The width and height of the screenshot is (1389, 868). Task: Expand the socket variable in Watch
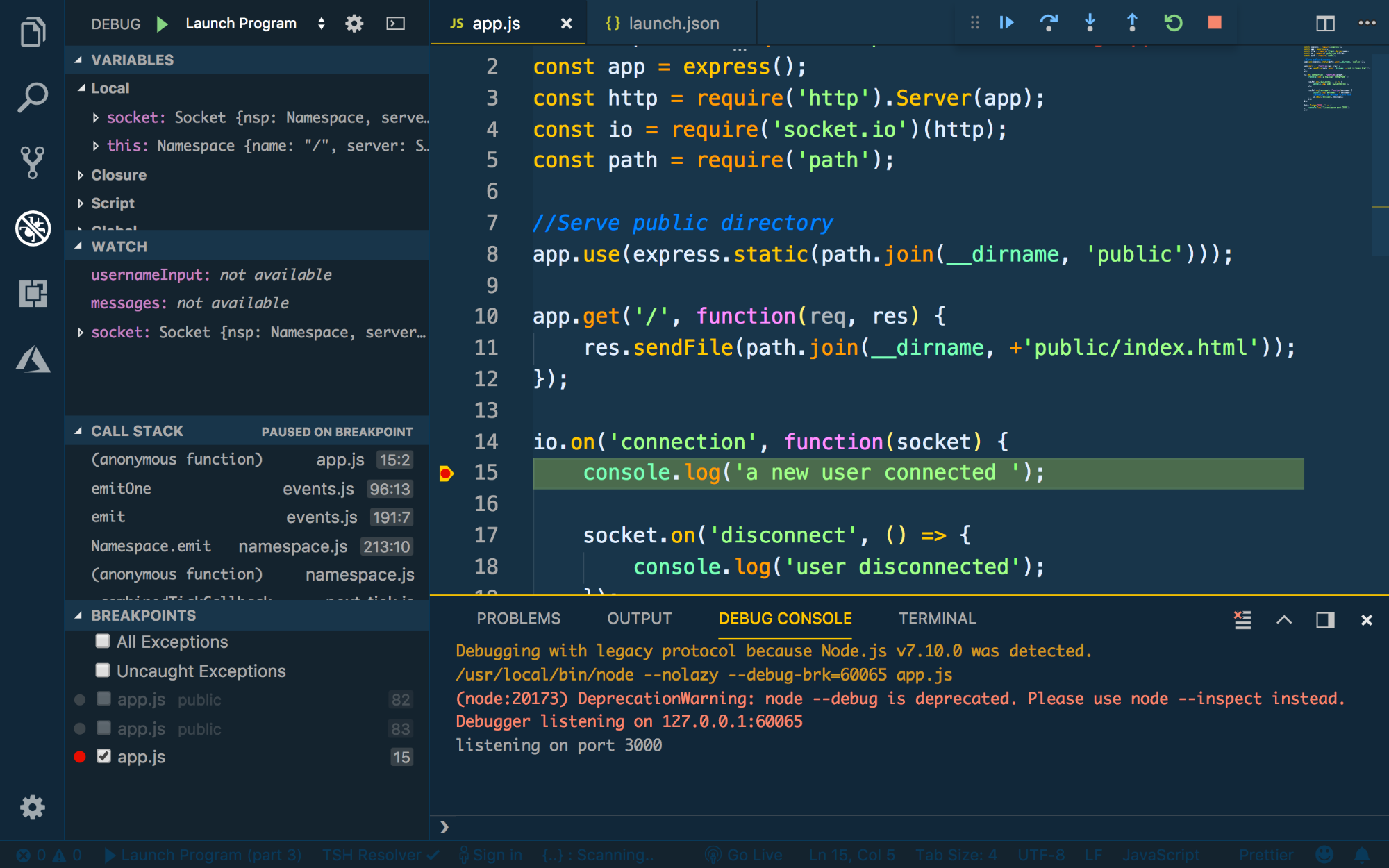pos(81,332)
